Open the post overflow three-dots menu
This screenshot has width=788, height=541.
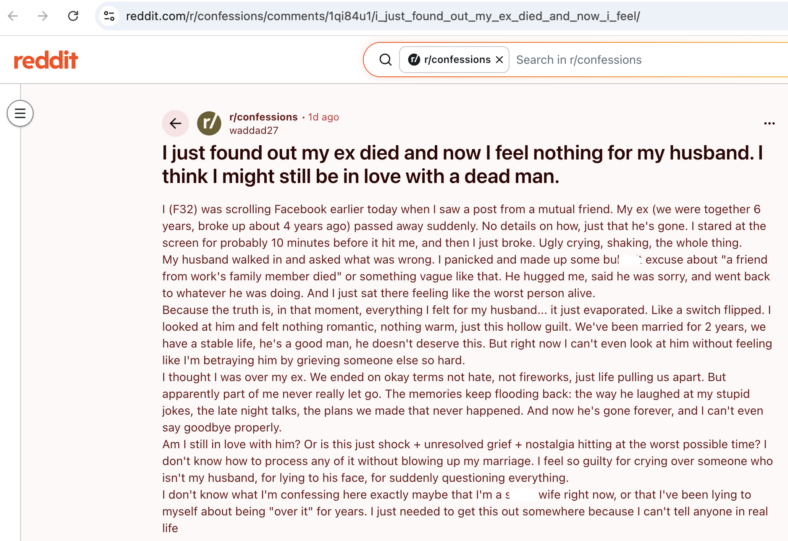(769, 123)
